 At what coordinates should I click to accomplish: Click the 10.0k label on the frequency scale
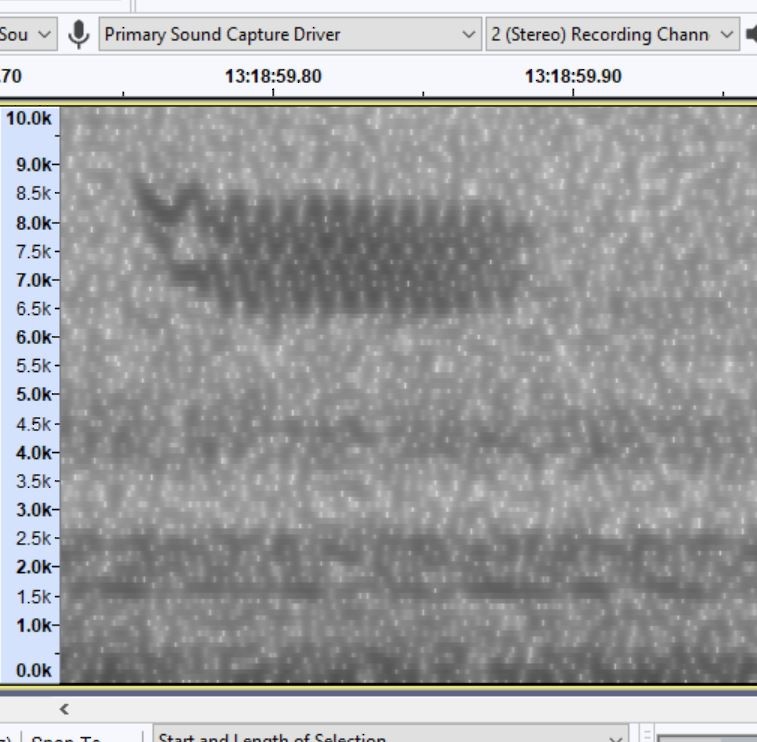(29, 118)
